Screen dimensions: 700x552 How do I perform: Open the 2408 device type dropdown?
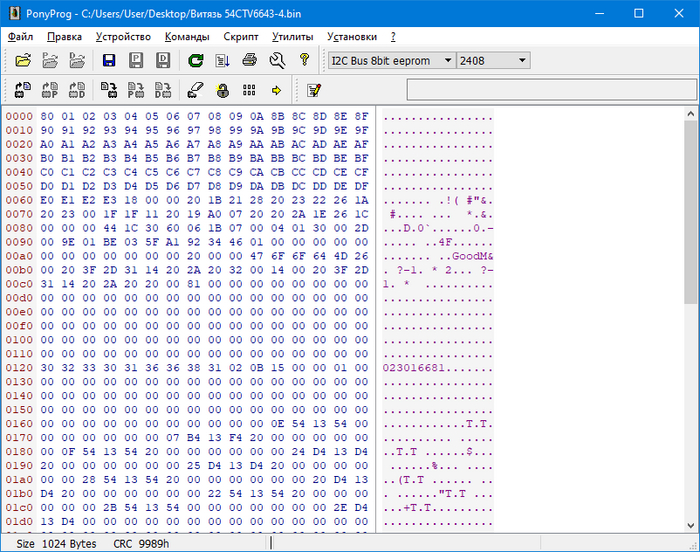(522, 61)
